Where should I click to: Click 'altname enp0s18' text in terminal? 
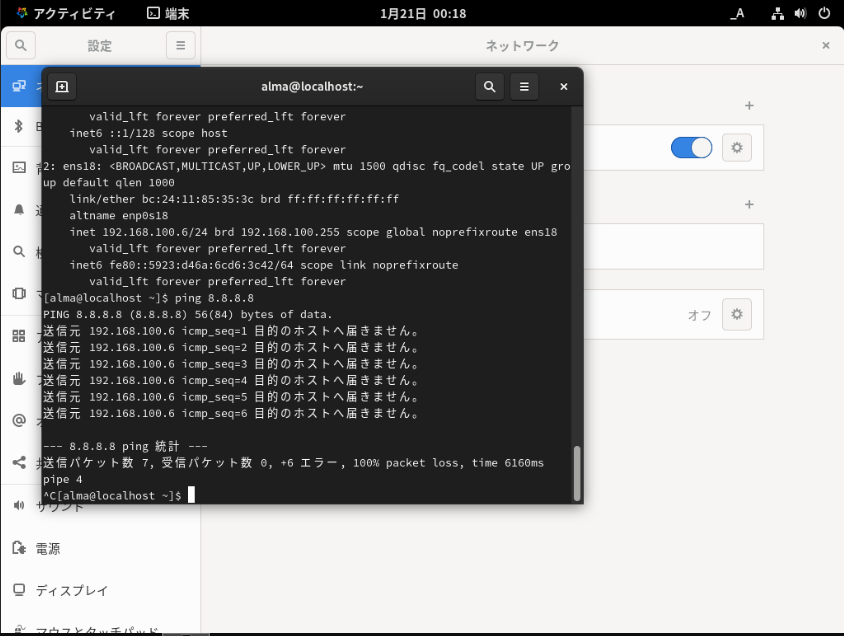[x=118, y=216]
